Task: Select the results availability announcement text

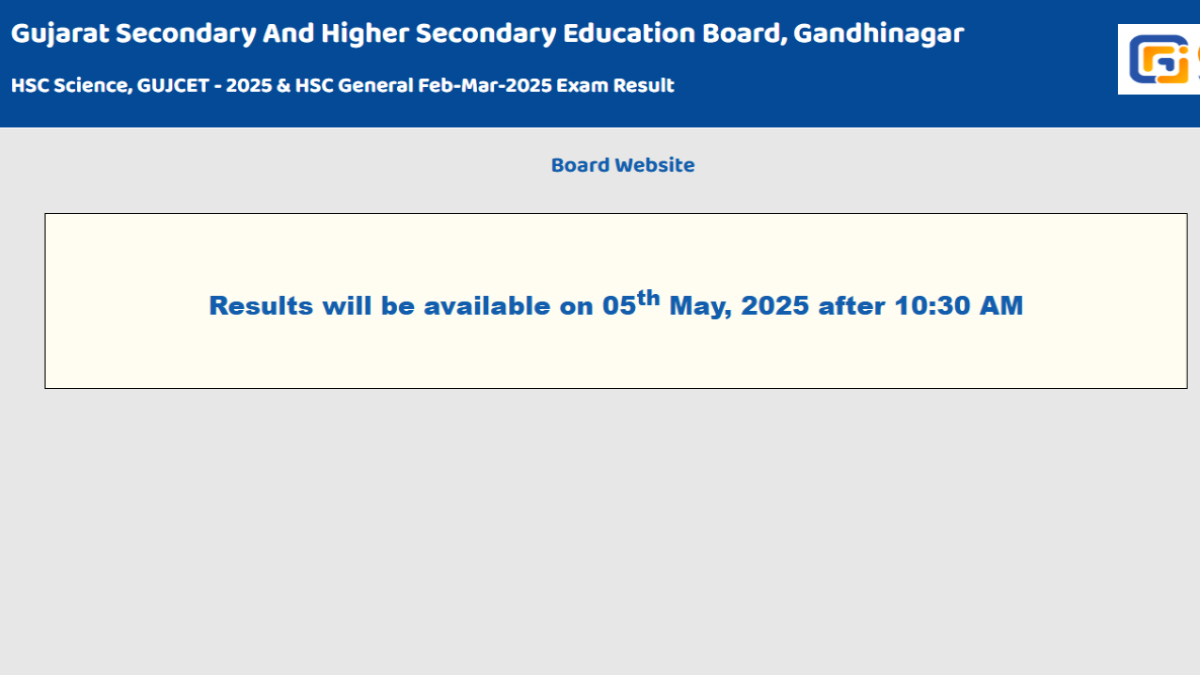Action: click(614, 303)
